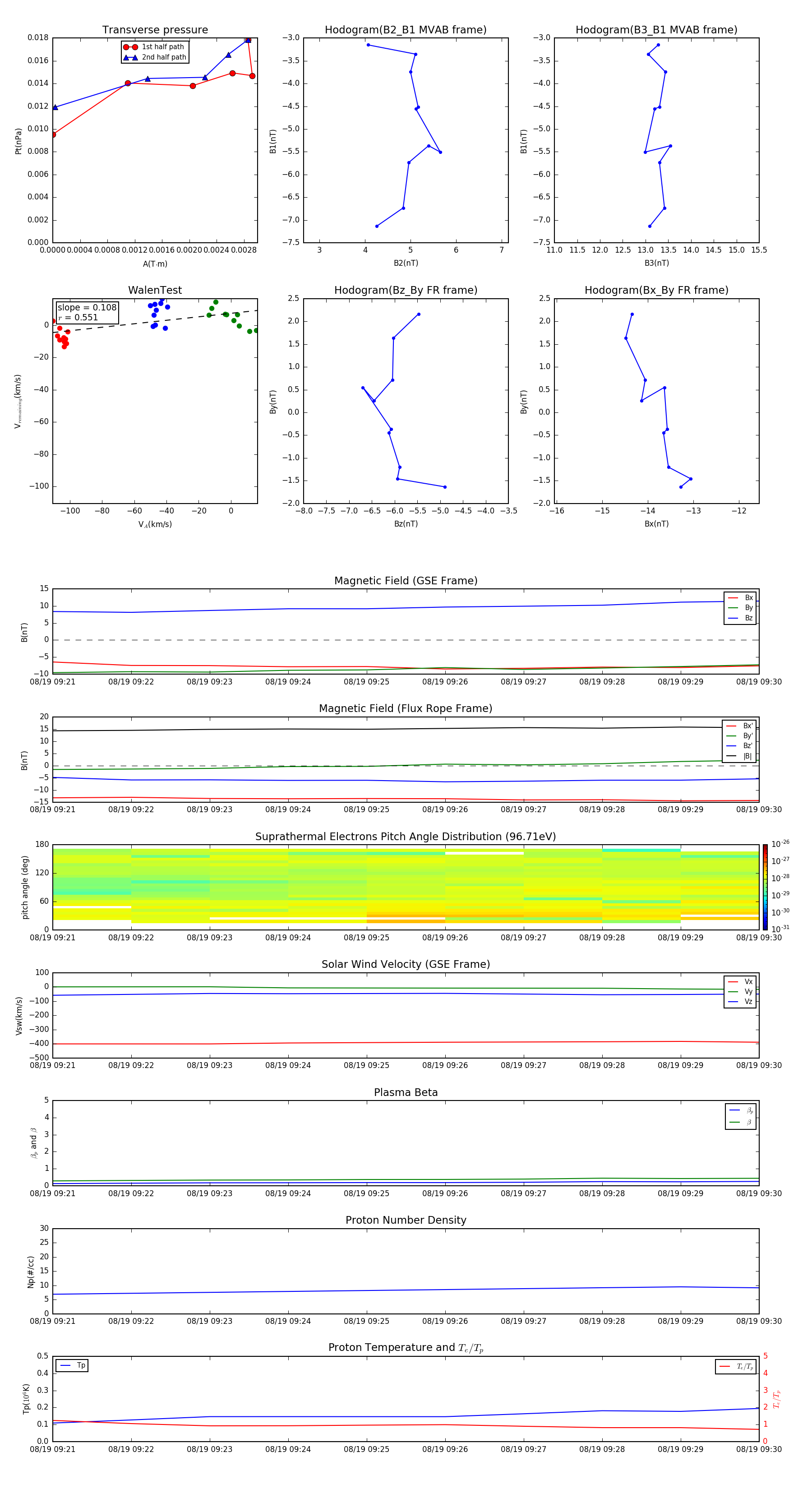Click the 'Hodogram(Bx_By FR frame)' title
Screen dimensions: 812x1489
[x=656, y=290]
